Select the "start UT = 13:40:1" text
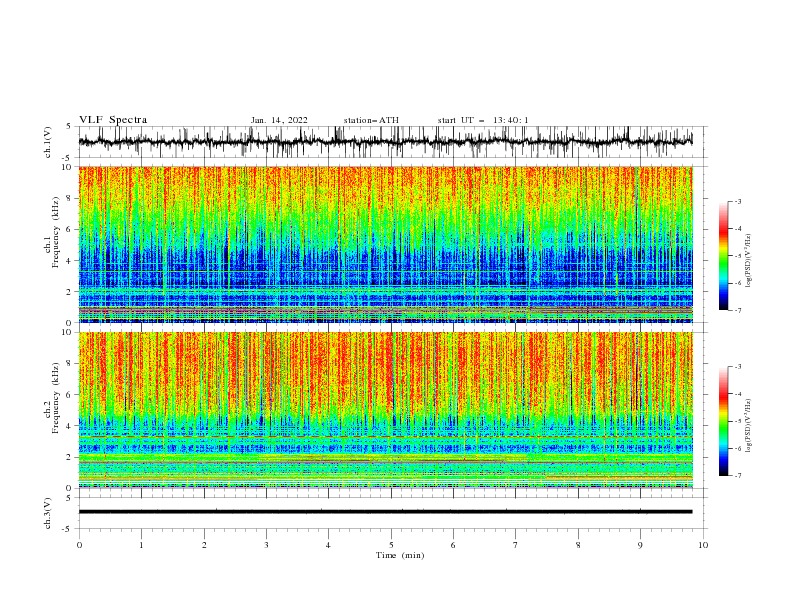Viewport: 792px width, 612px height. (483, 120)
